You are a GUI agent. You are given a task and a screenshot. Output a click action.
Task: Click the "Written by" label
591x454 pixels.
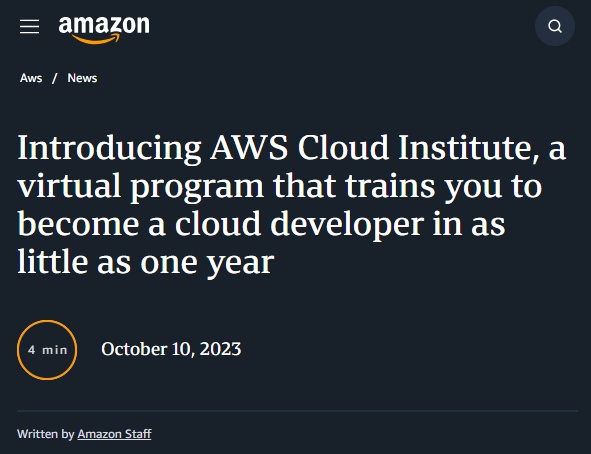[x=46, y=434]
